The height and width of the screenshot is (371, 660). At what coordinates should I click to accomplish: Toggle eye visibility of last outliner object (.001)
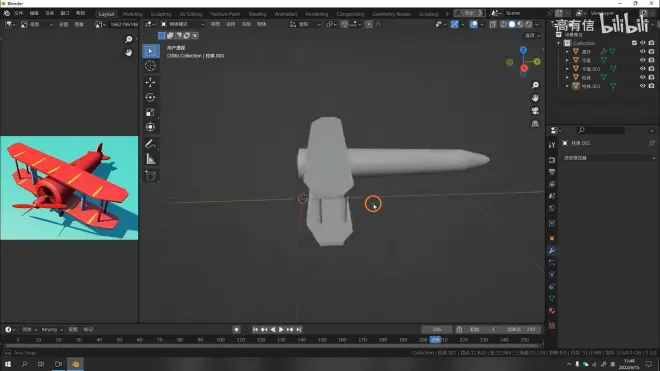[642, 86]
